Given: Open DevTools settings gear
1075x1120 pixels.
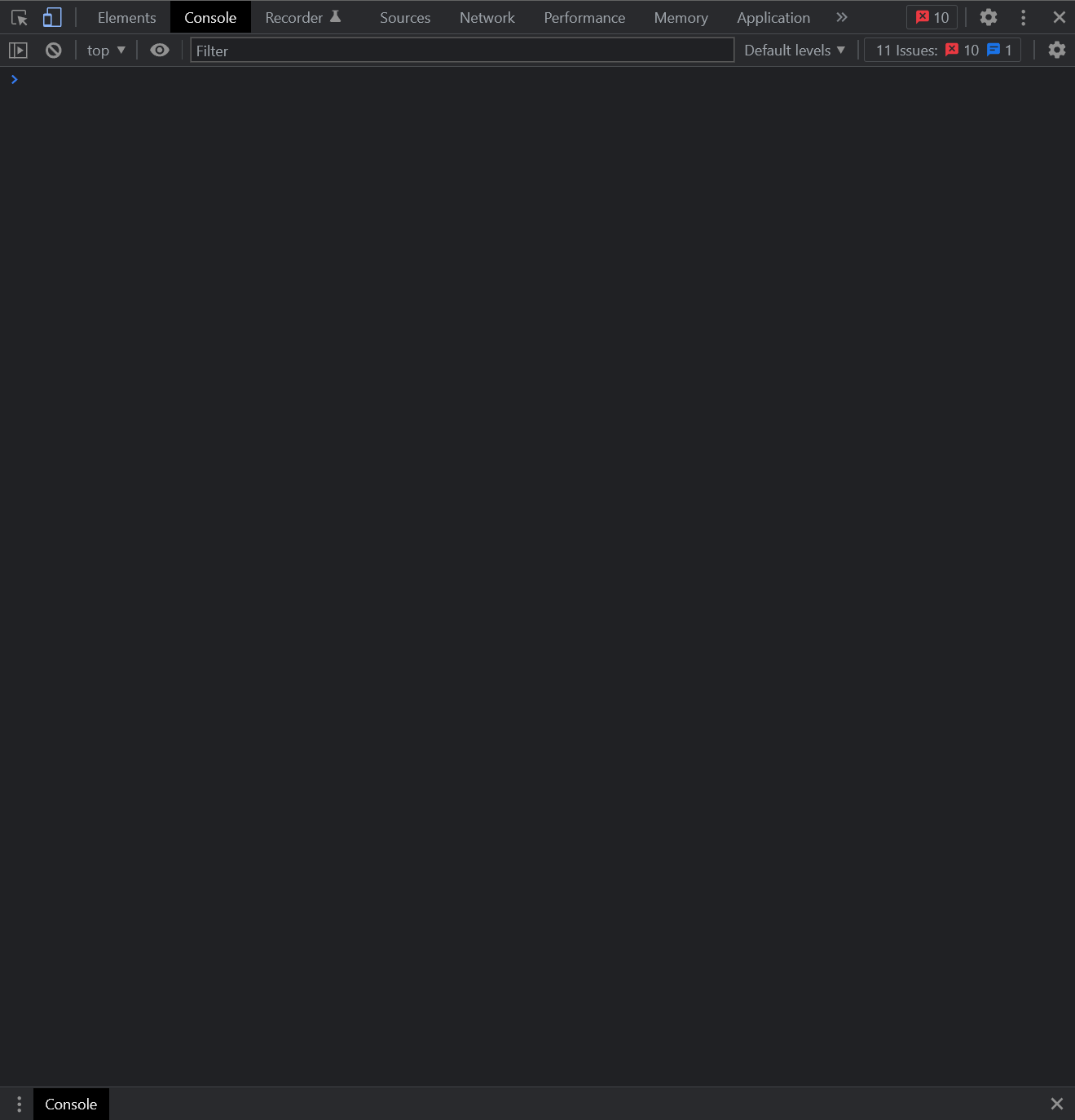Looking at the screenshot, I should tap(988, 17).
